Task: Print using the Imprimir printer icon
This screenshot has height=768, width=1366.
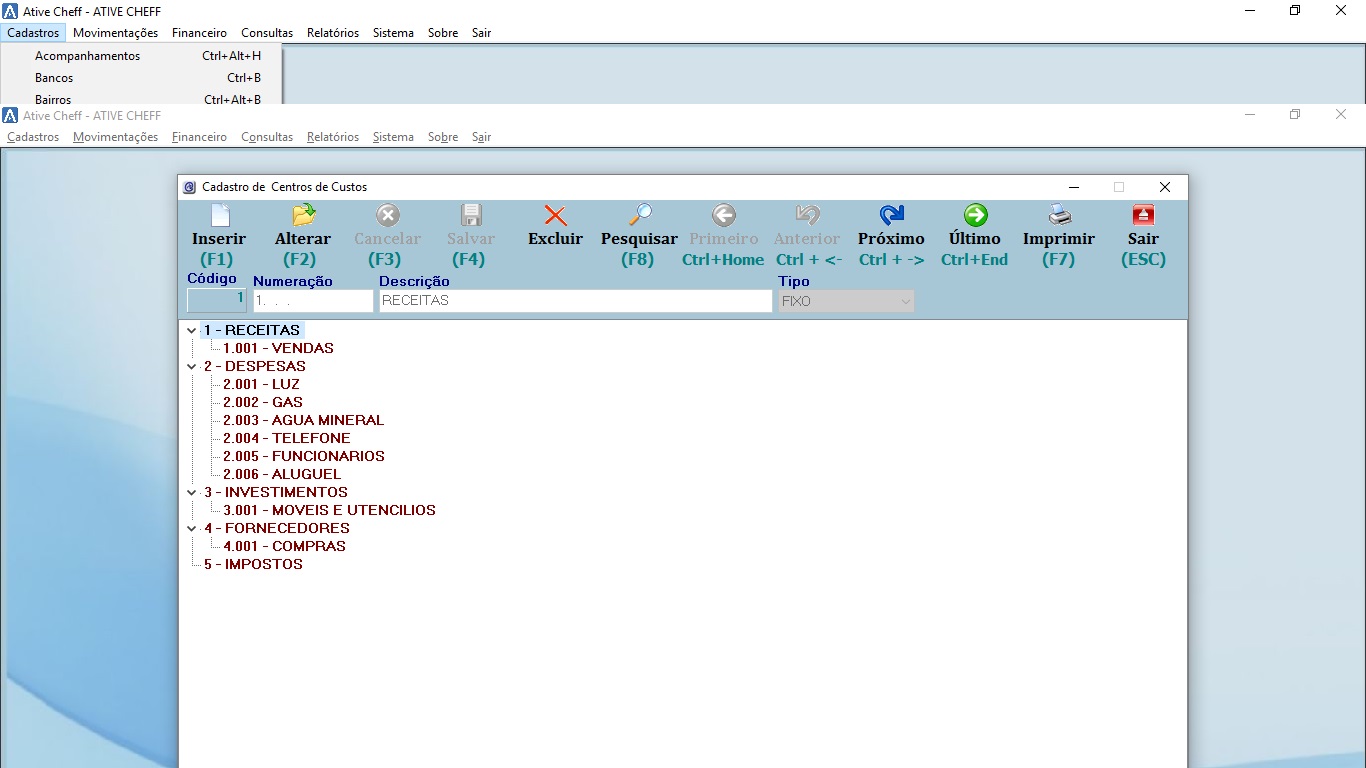Action: (x=1059, y=215)
